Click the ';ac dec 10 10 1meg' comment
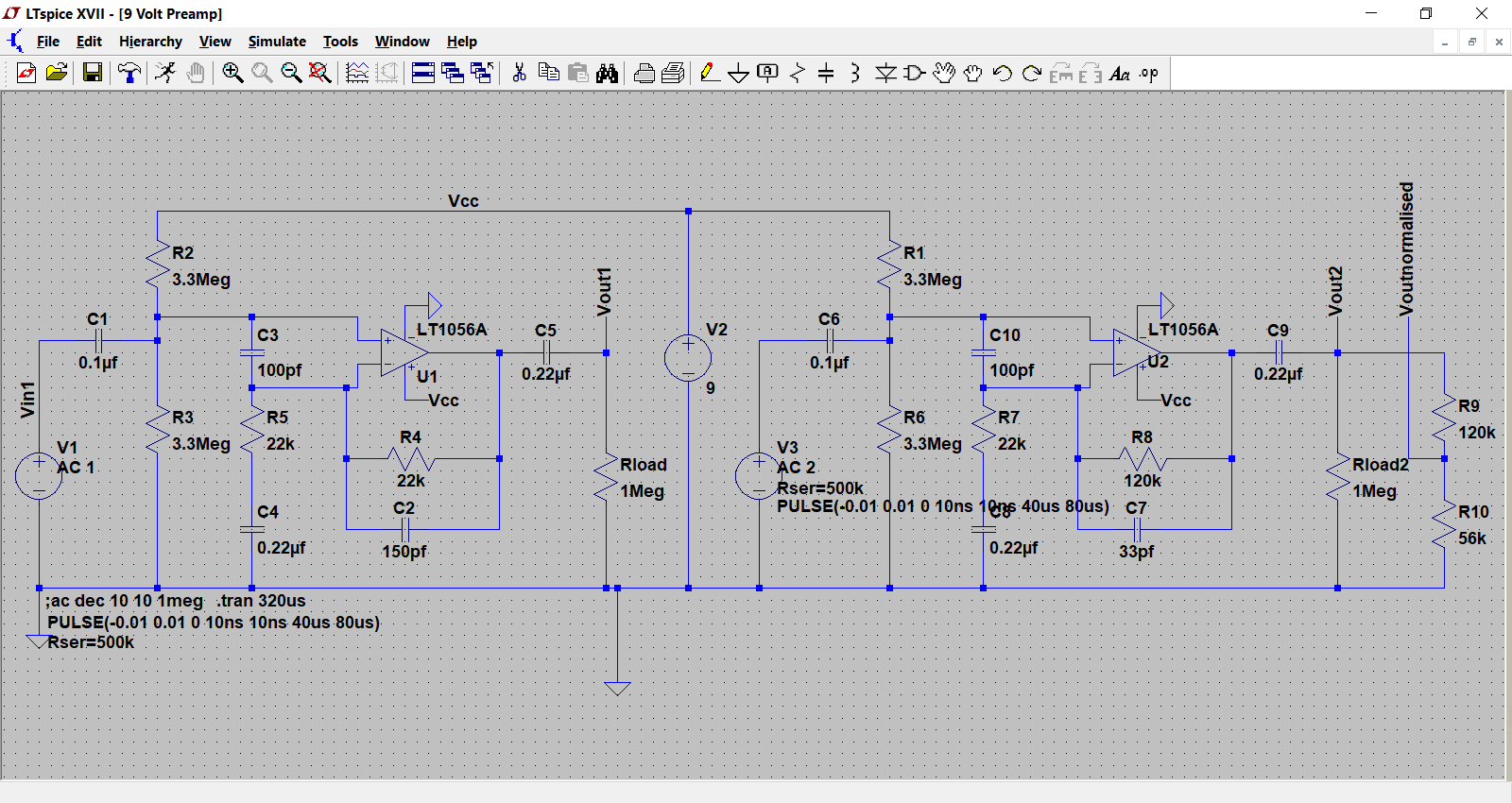Viewport: 1512px width, 803px height. pyautogui.click(x=124, y=601)
